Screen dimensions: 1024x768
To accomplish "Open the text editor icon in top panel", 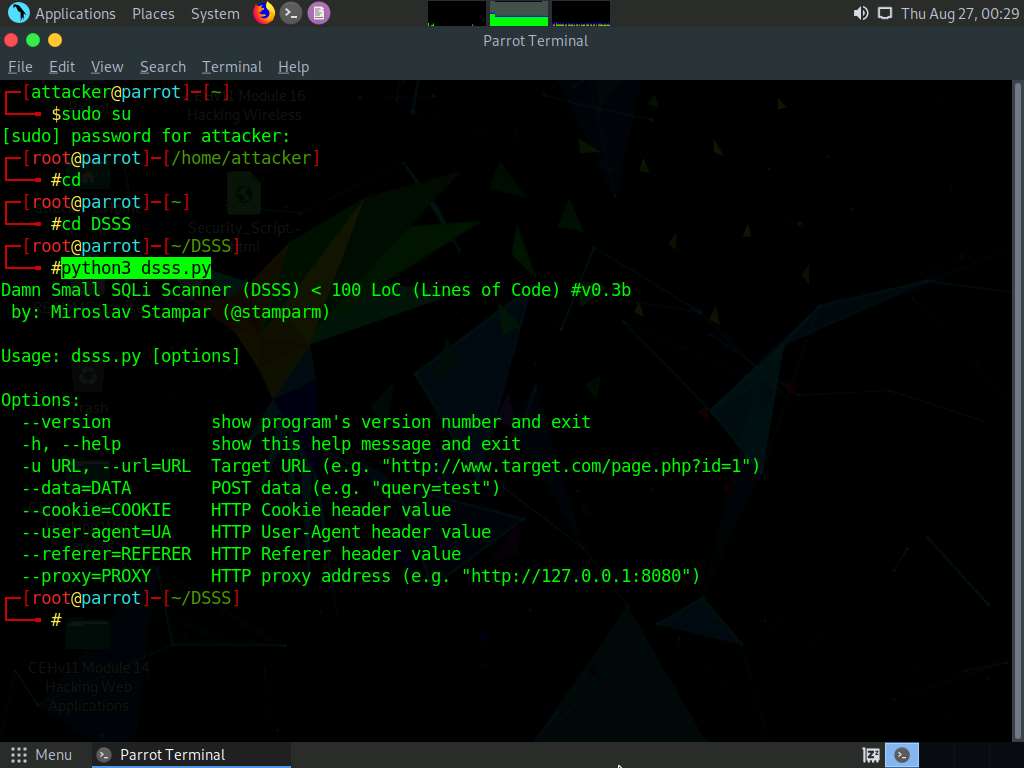I will click(319, 13).
